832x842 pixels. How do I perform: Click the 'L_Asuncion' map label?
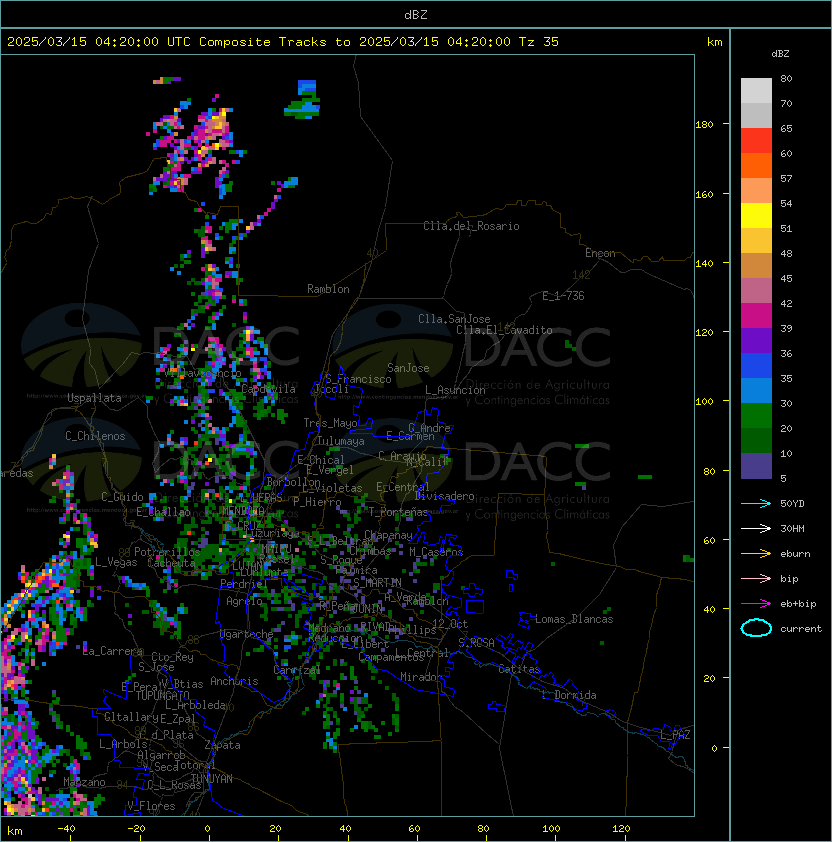pyautogui.click(x=455, y=390)
